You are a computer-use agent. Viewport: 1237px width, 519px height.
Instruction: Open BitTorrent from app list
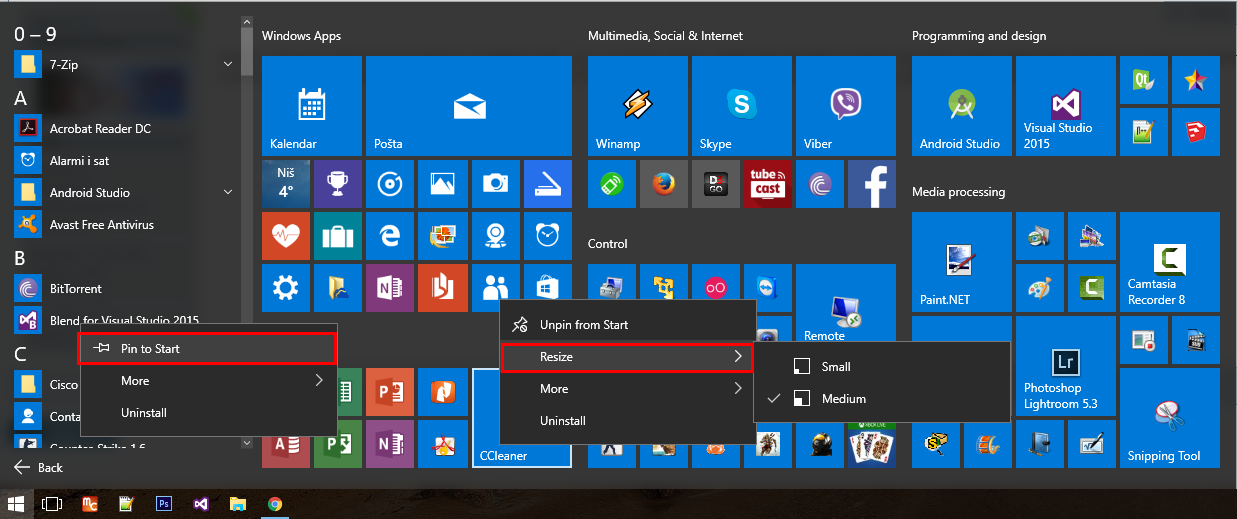pyautogui.click(x=125, y=289)
